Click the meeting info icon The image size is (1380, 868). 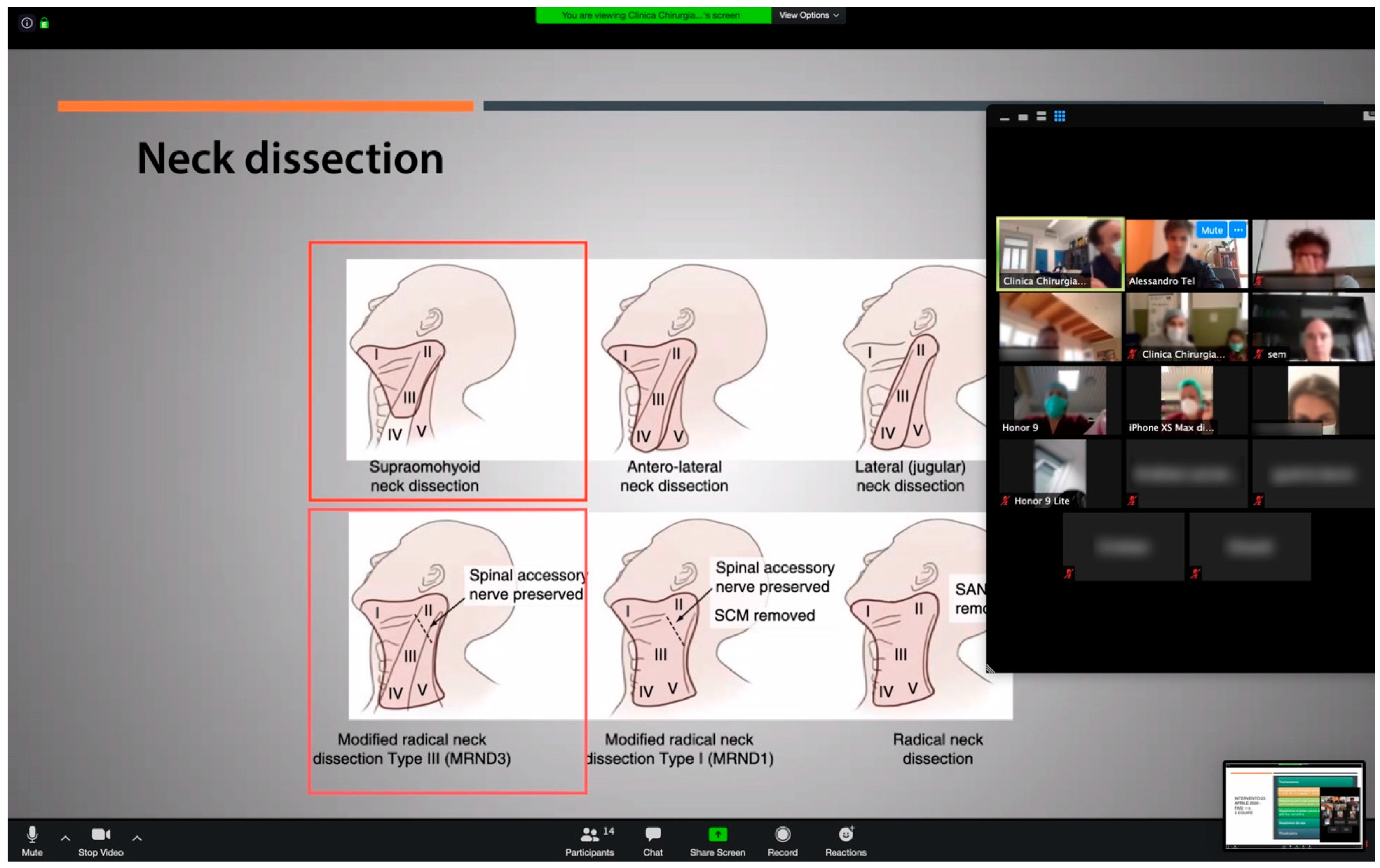click(26, 23)
